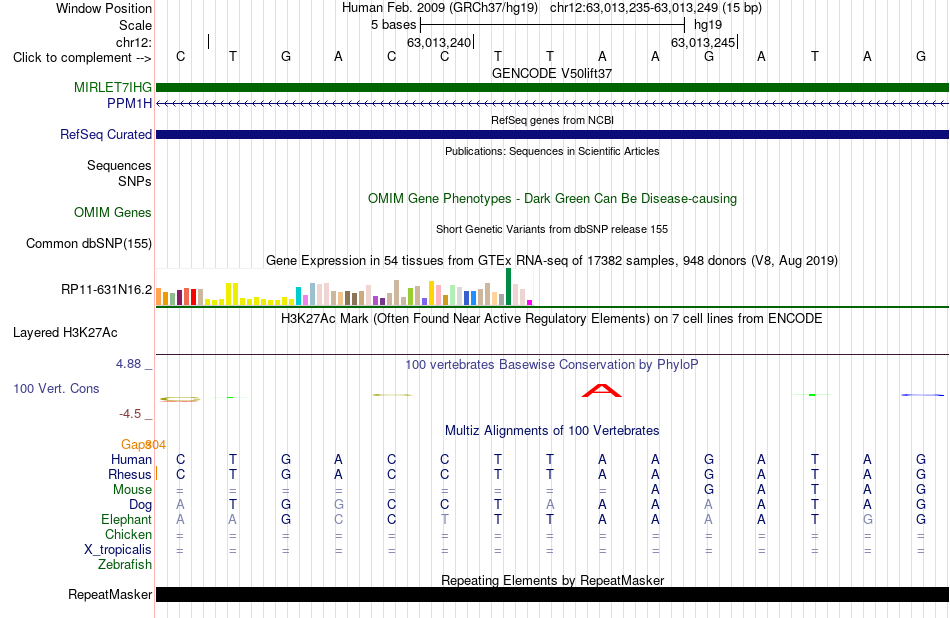Viewport: 950px width, 618px height.
Task: Click the -4.5 PhyloP lower scale value
Action: (x=130, y=414)
